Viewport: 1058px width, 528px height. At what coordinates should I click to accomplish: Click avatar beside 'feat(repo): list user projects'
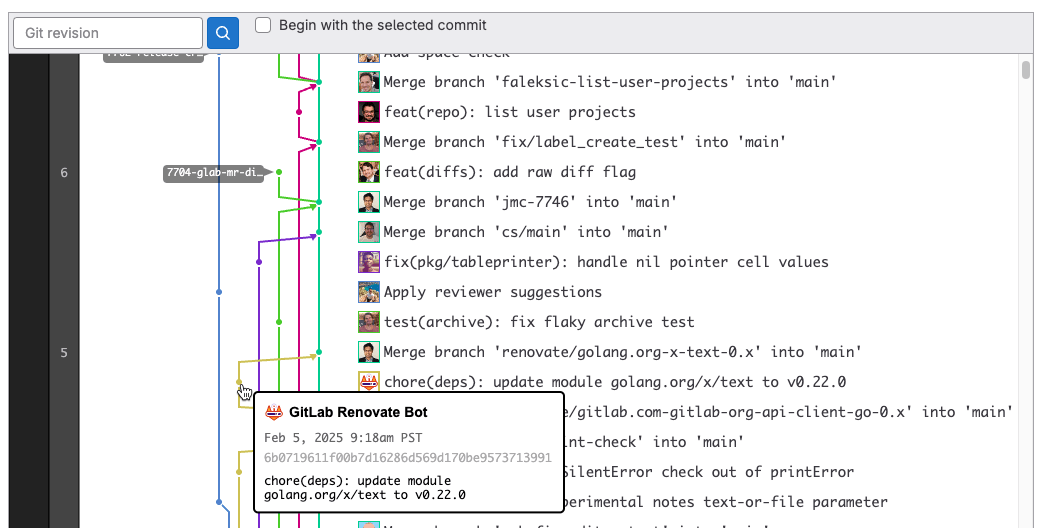pos(368,112)
